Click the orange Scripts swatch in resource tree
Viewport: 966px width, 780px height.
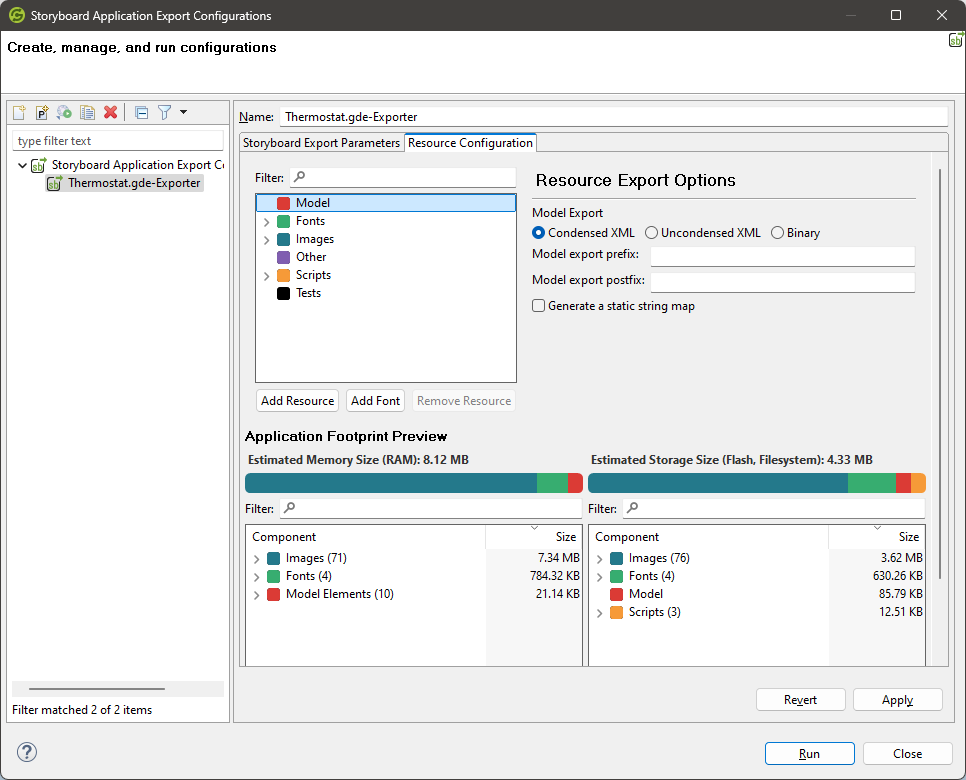coord(283,275)
